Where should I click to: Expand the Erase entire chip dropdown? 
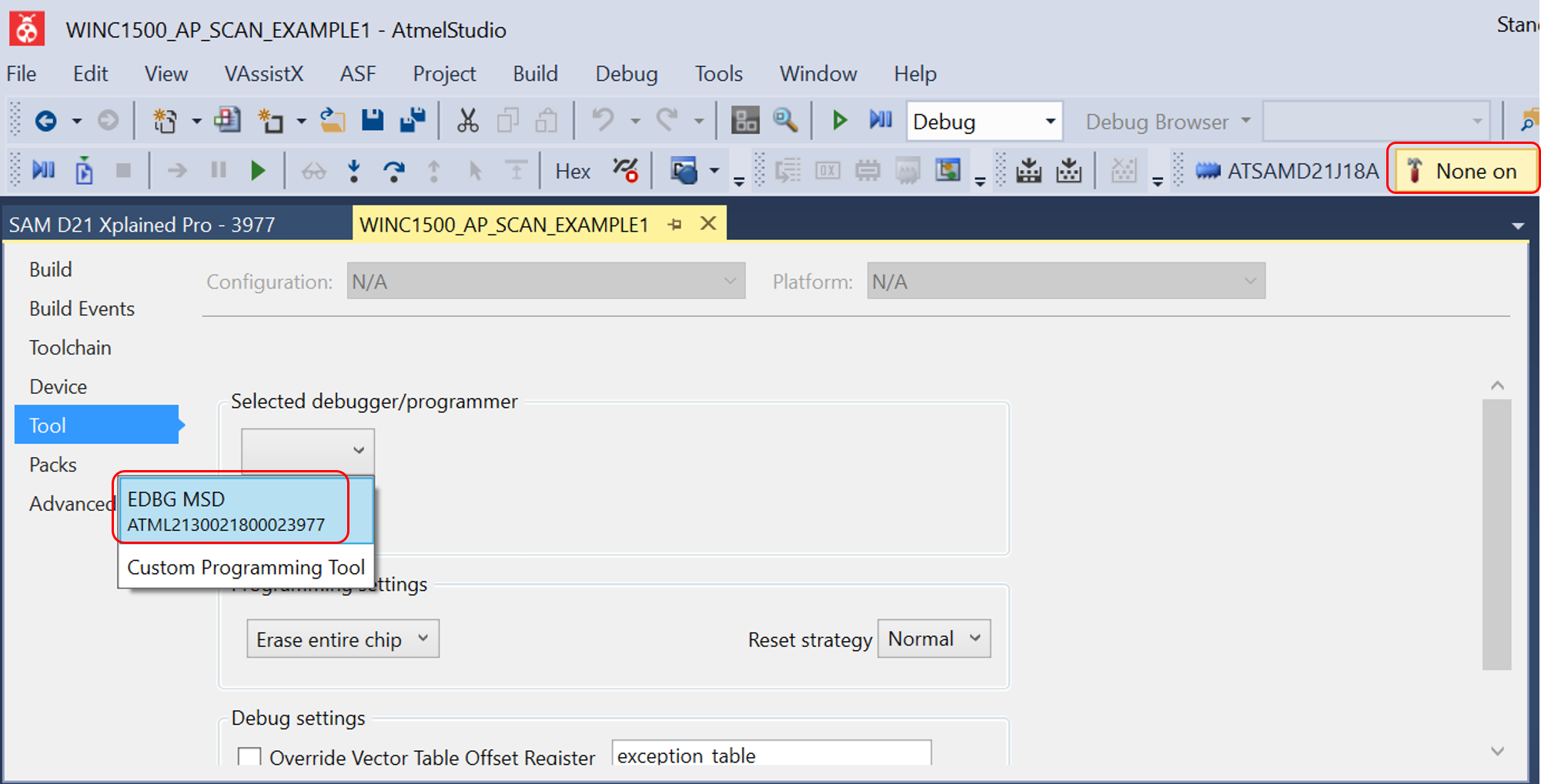(343, 639)
